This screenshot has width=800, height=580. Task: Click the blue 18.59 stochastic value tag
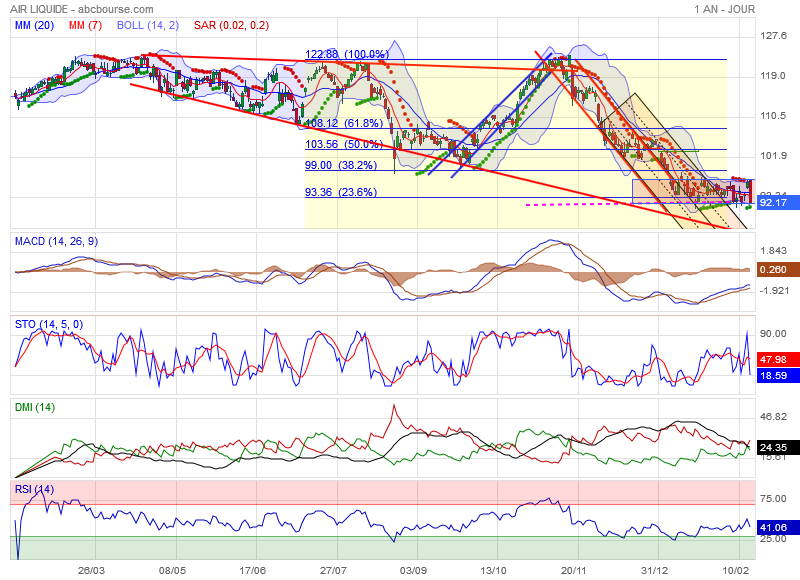[x=778, y=376]
